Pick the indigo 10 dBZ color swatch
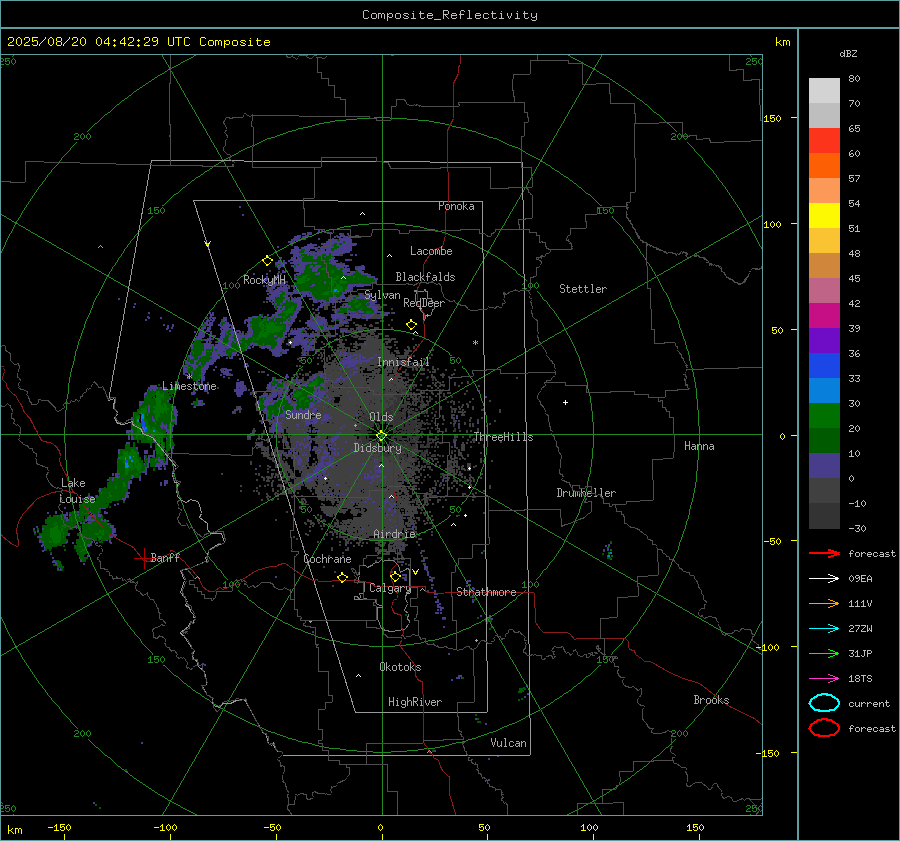The image size is (900, 841). [x=824, y=465]
